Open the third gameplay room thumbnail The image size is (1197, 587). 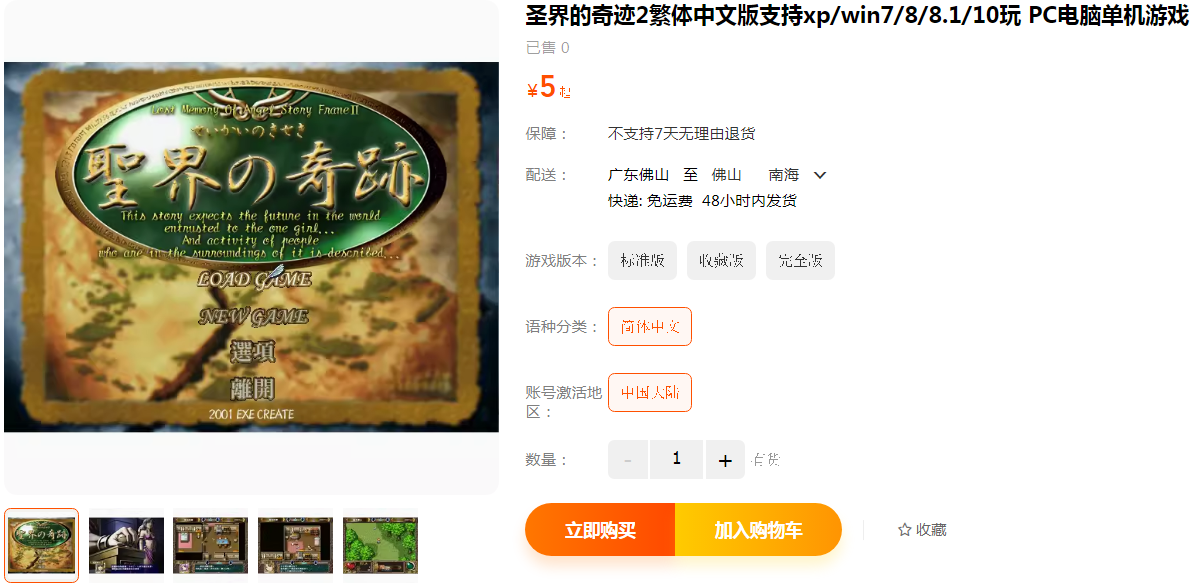pyautogui.click(x=211, y=545)
